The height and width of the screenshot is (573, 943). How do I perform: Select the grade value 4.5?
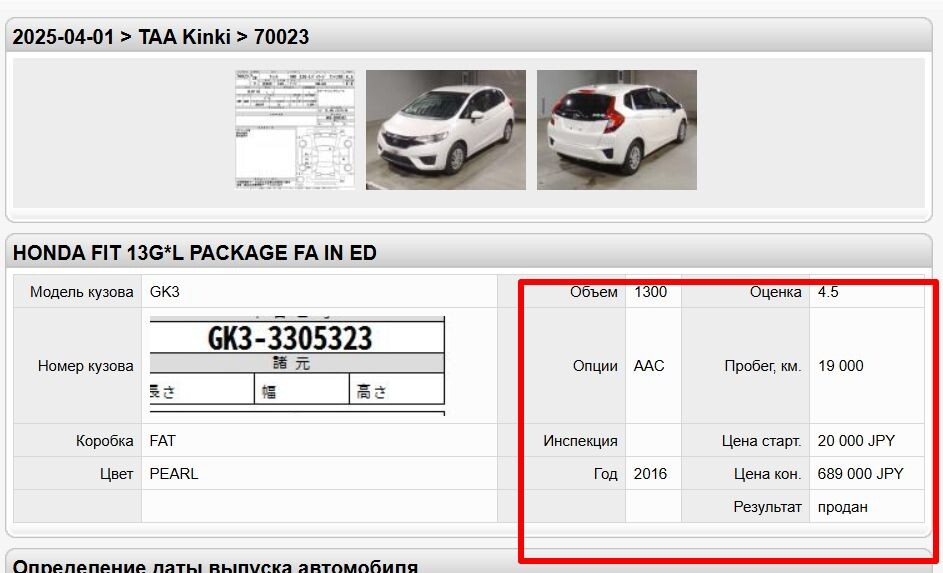tap(828, 292)
